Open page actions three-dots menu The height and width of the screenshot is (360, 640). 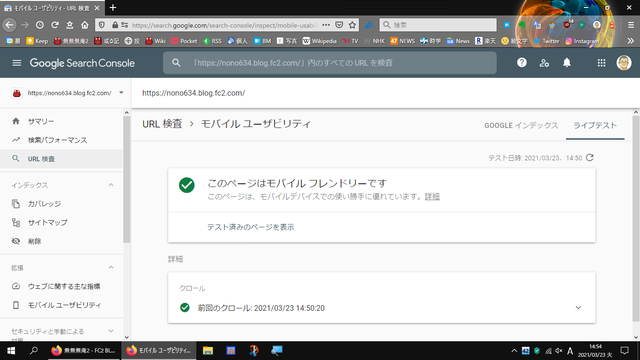coord(326,25)
